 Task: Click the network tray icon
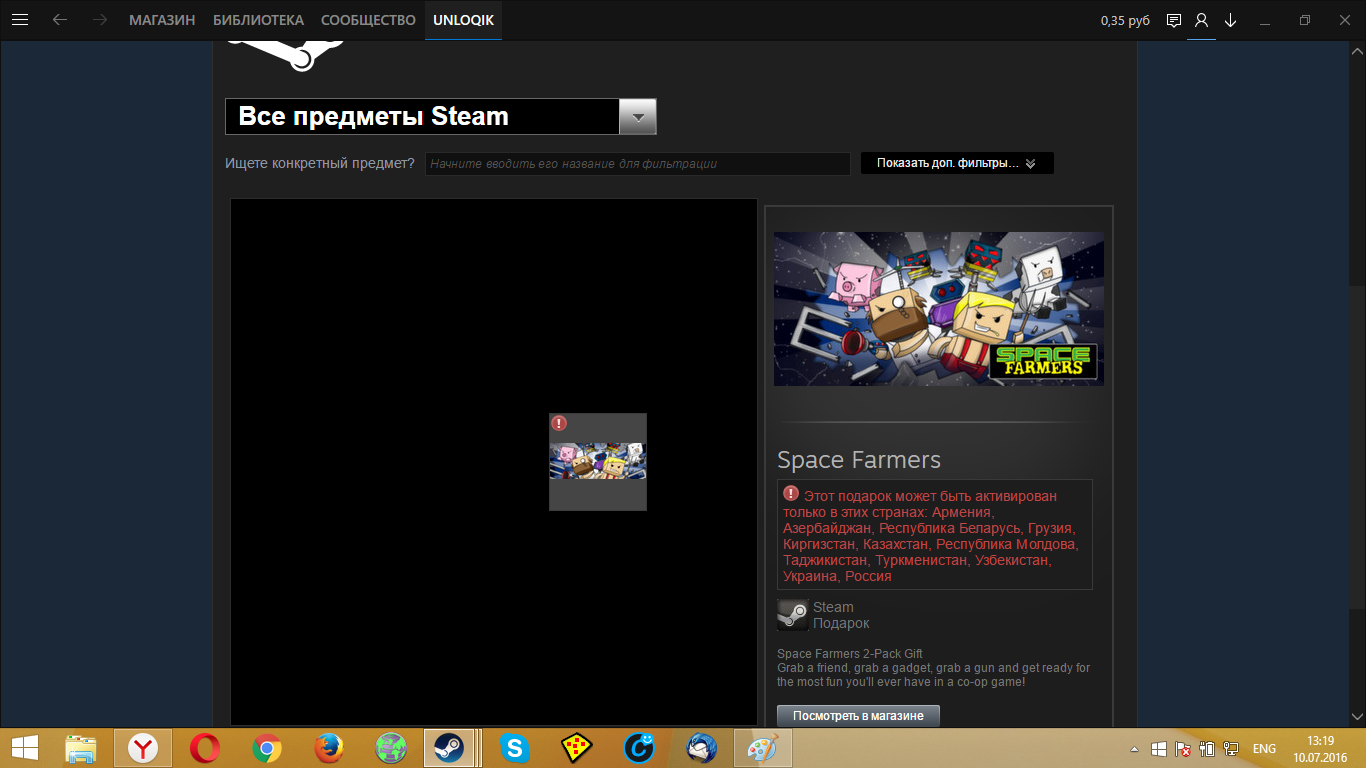coord(1232,748)
